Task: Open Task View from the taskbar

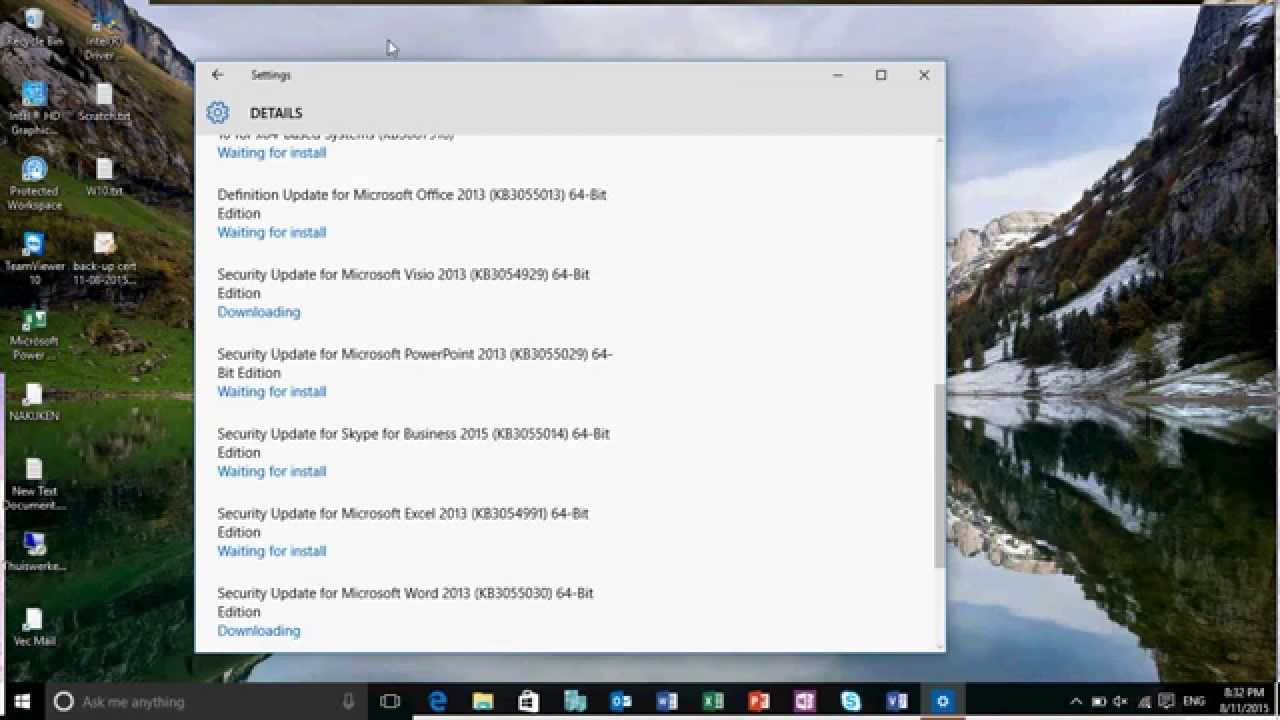Action: coord(390,702)
